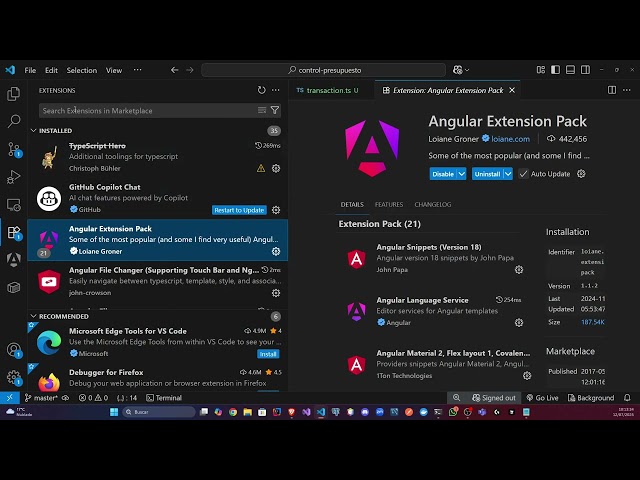640x480 pixels.
Task: Open Uninstall button dropdown arrow
Action: point(508,174)
